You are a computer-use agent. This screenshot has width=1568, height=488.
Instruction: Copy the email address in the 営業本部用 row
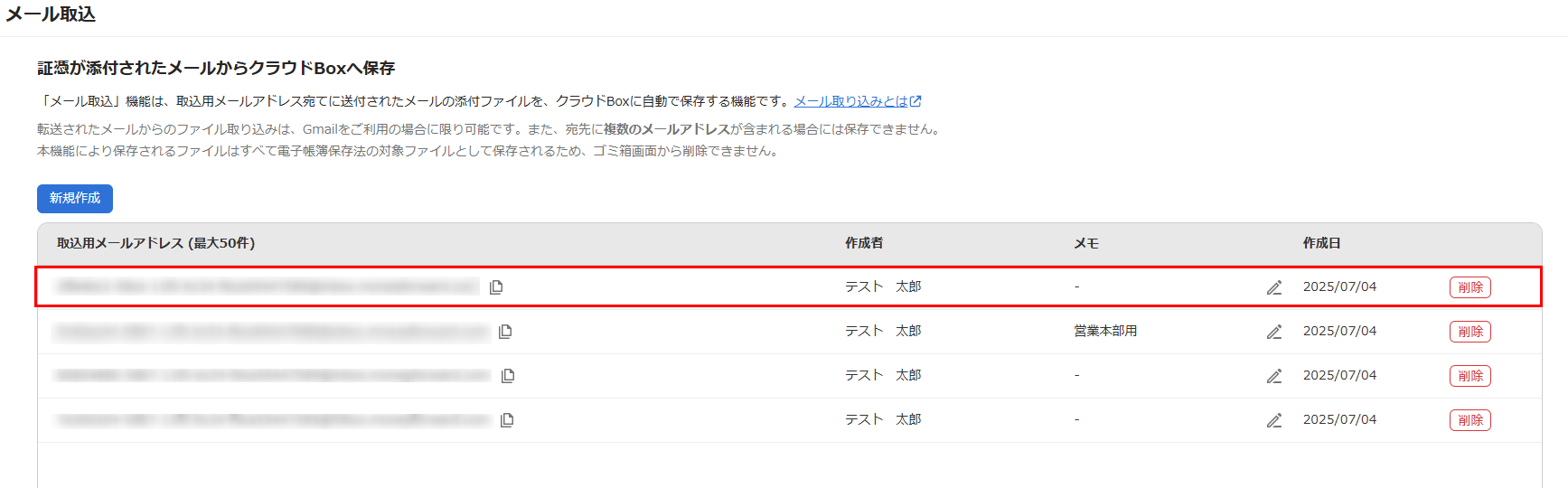tap(505, 332)
